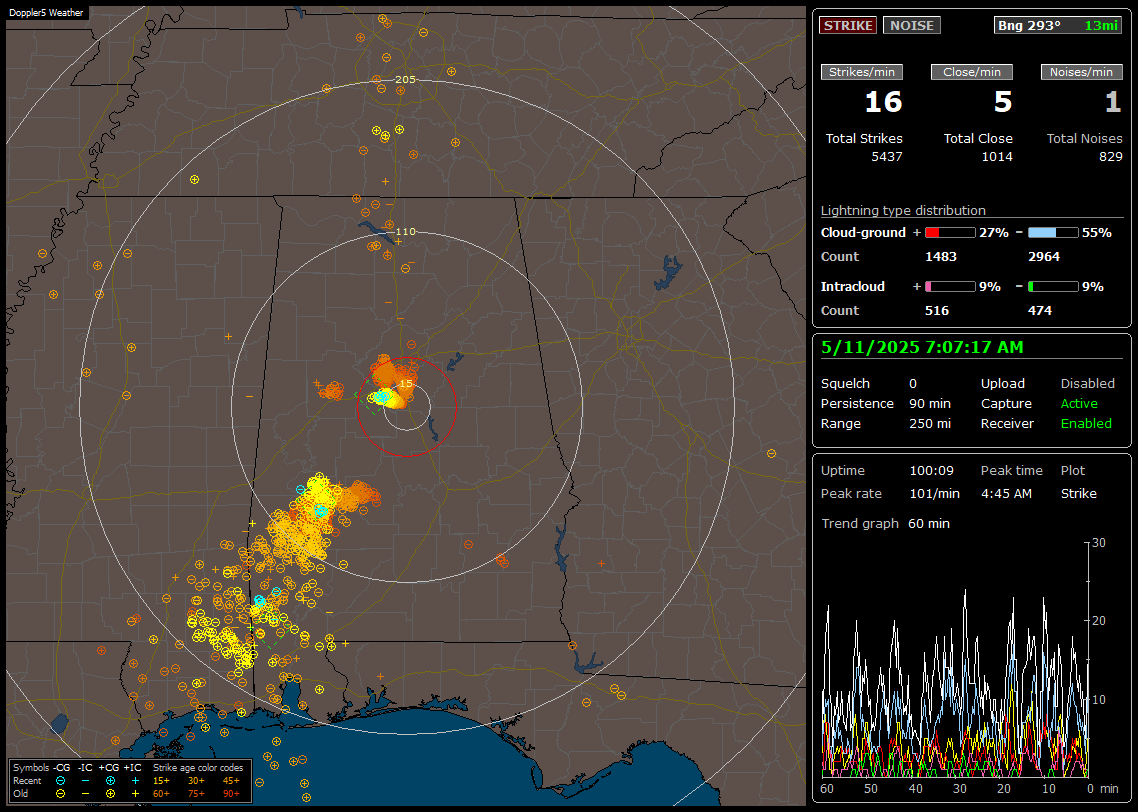This screenshot has width=1138, height=812.
Task: Click the positive intracloud count 516
Action: coord(937,311)
